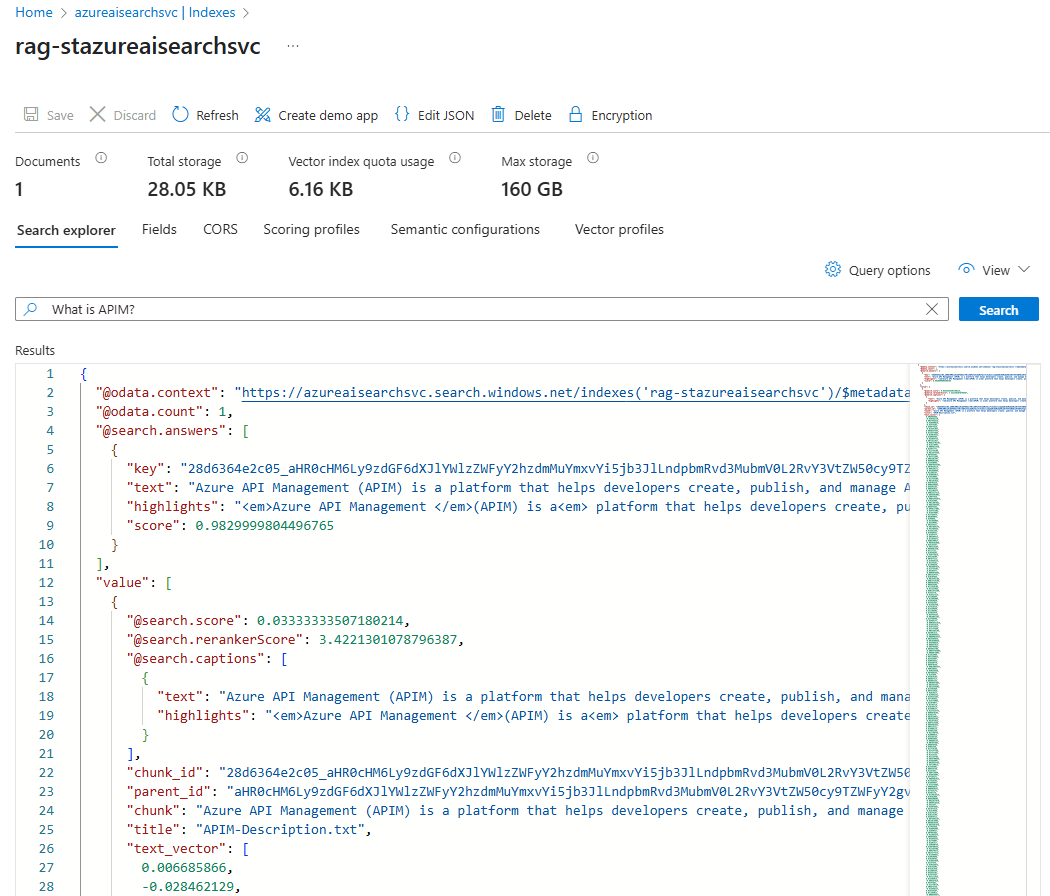This screenshot has width=1050, height=896.
Task: Clear the search query with X
Action: (x=931, y=309)
